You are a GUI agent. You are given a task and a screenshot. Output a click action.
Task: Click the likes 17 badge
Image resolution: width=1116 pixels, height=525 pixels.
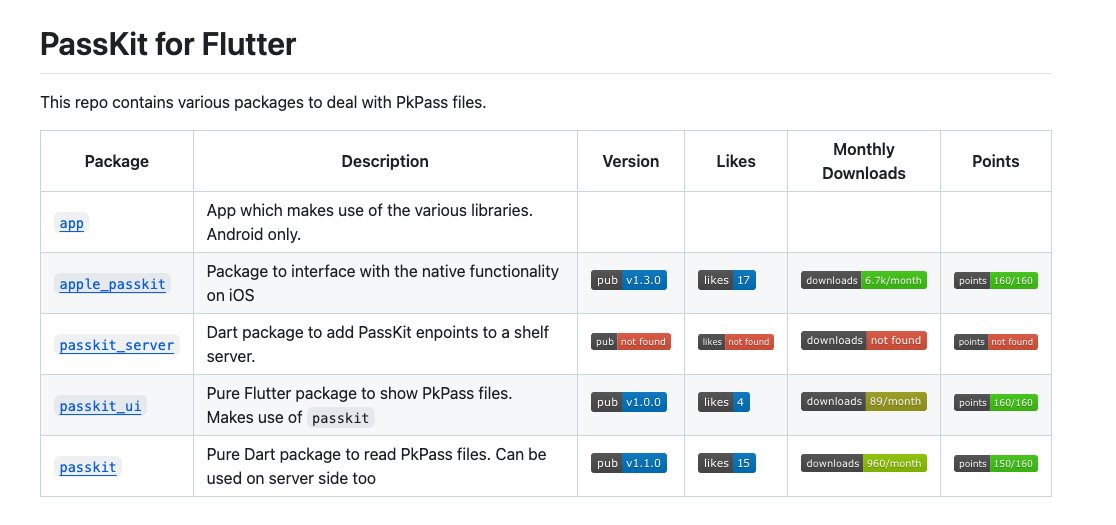[x=727, y=280]
